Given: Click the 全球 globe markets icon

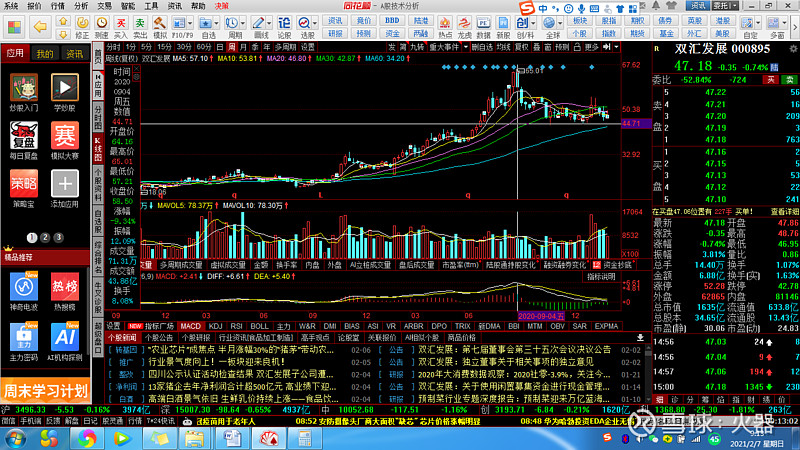Looking at the screenshot, I should coord(549,27).
